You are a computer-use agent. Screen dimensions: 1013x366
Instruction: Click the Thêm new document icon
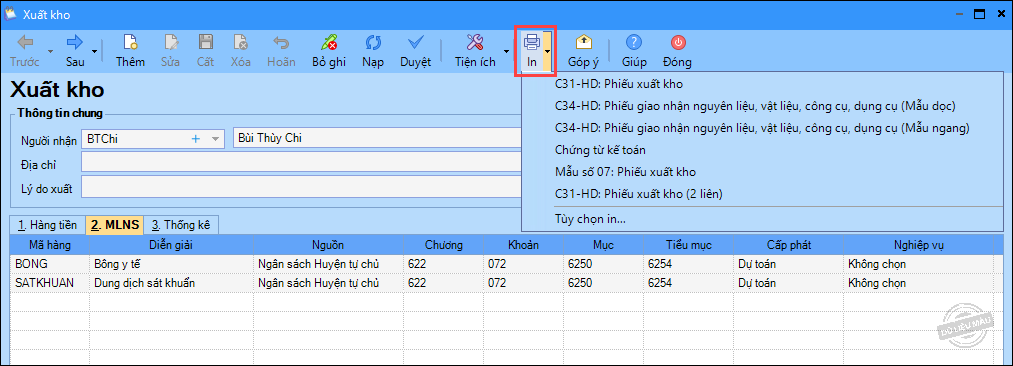click(x=131, y=43)
